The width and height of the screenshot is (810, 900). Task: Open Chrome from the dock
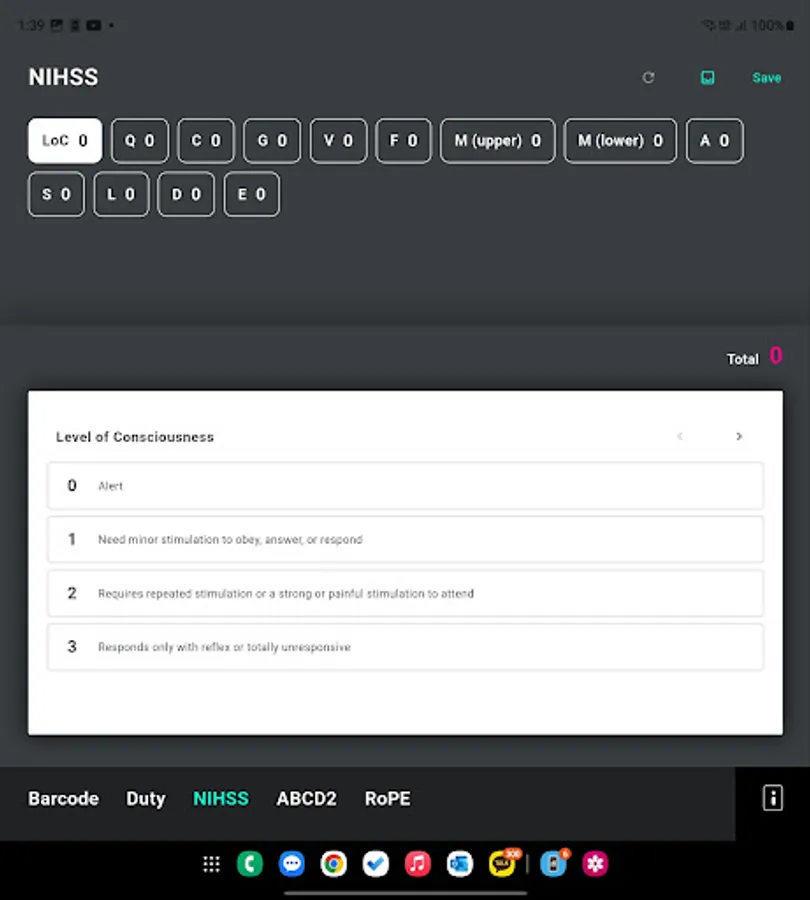pos(334,863)
